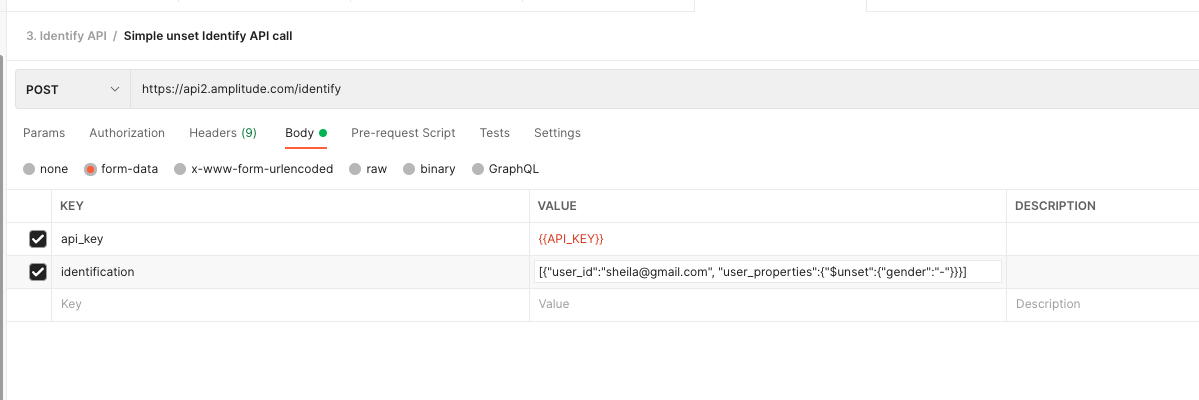Open the Authorization tab
The image size is (1199, 400).
pos(127,133)
